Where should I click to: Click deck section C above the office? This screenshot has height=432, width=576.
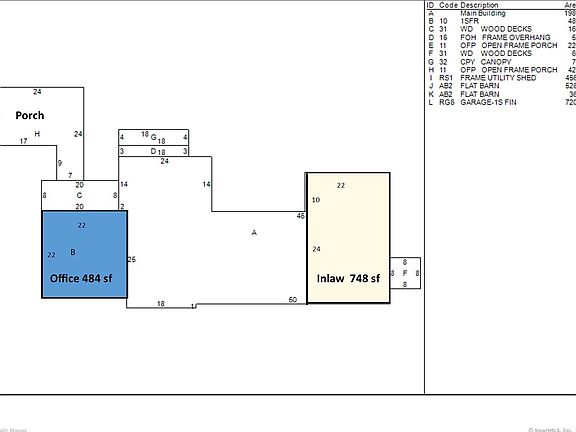80,195
